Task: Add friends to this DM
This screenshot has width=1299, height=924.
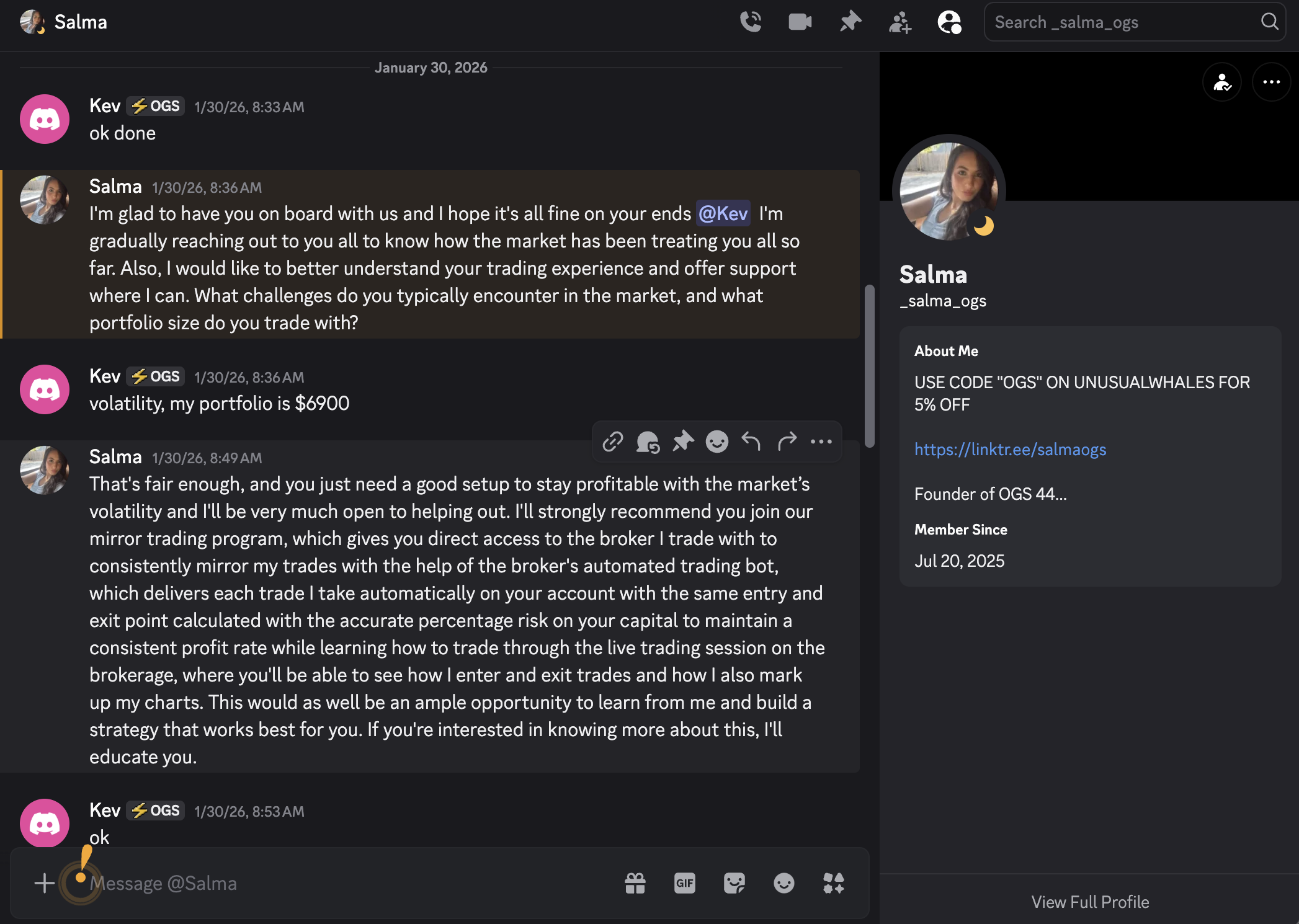Action: click(x=899, y=22)
